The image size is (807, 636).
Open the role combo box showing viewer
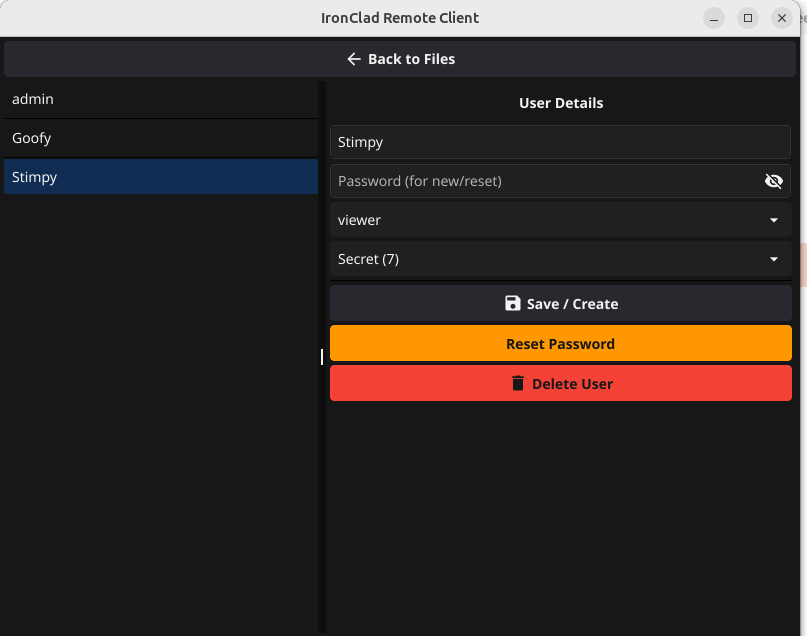pyautogui.click(x=550, y=220)
